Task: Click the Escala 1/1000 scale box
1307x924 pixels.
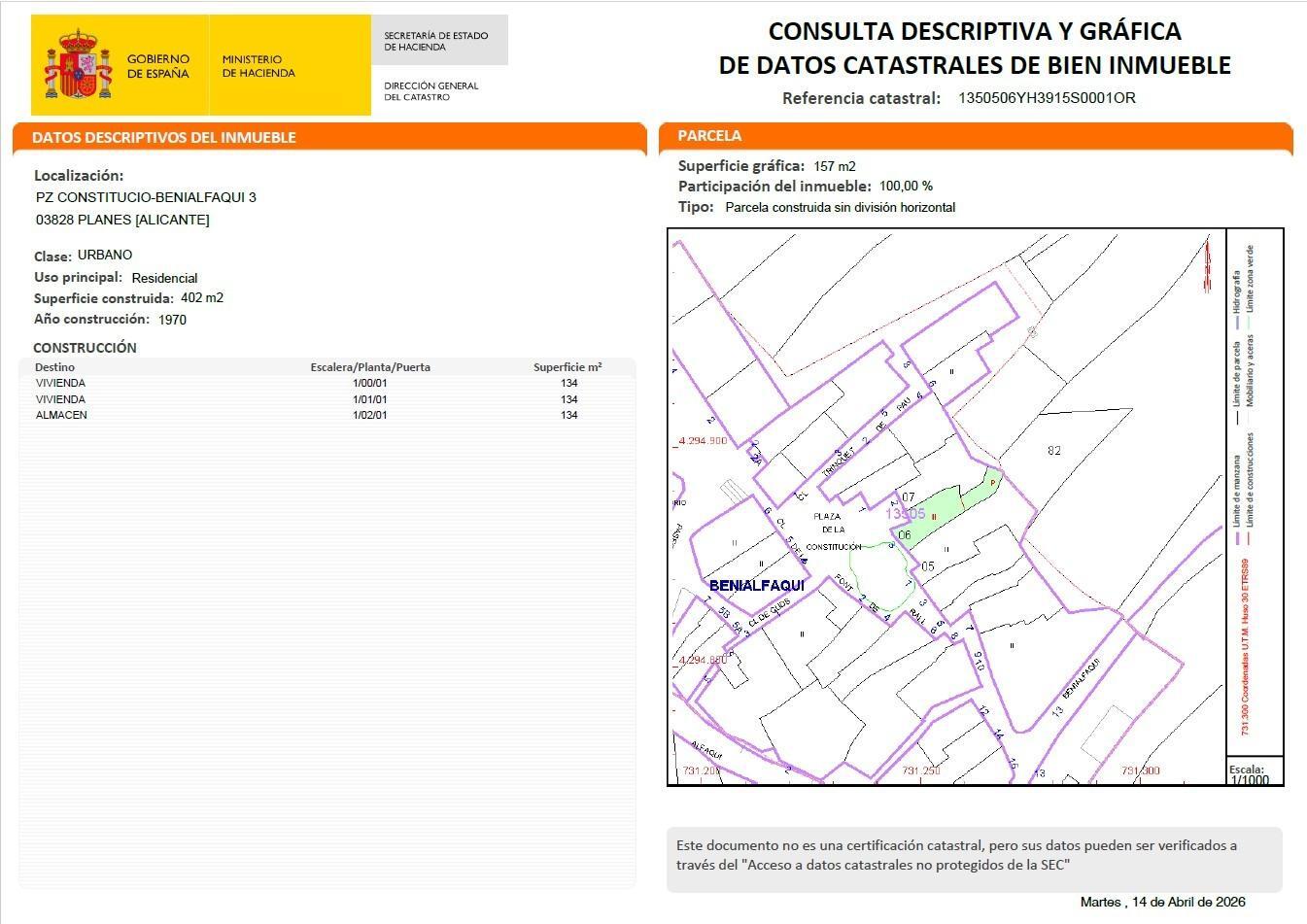Action: pos(1254,773)
